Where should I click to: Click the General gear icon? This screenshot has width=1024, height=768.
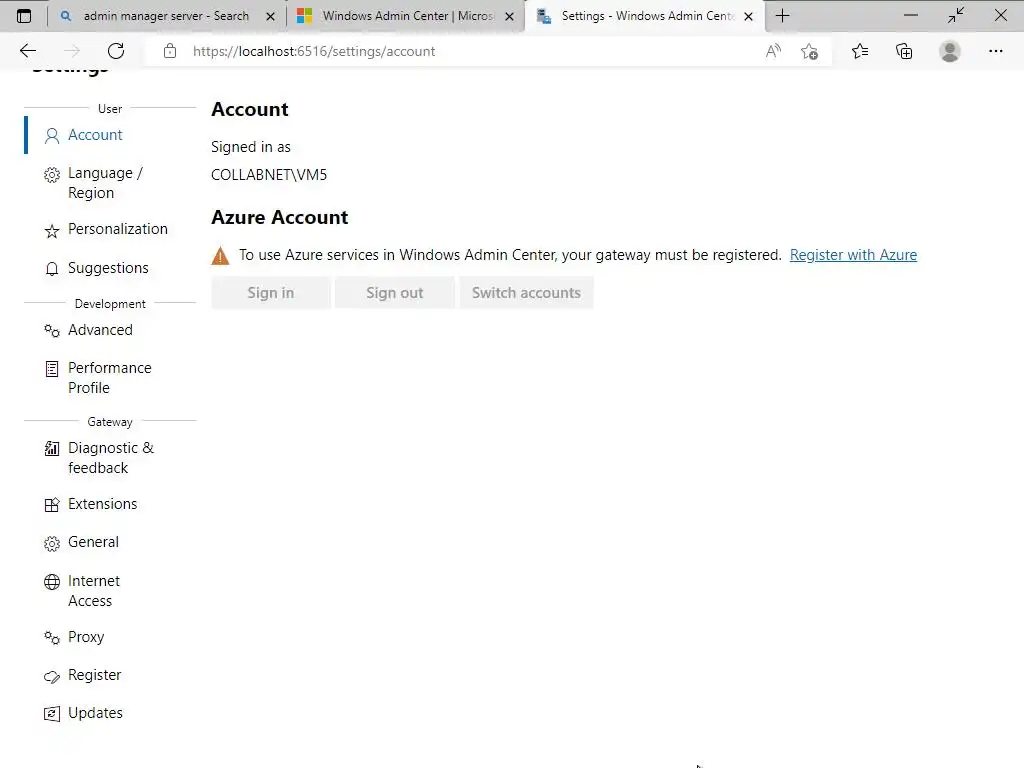[x=52, y=543]
